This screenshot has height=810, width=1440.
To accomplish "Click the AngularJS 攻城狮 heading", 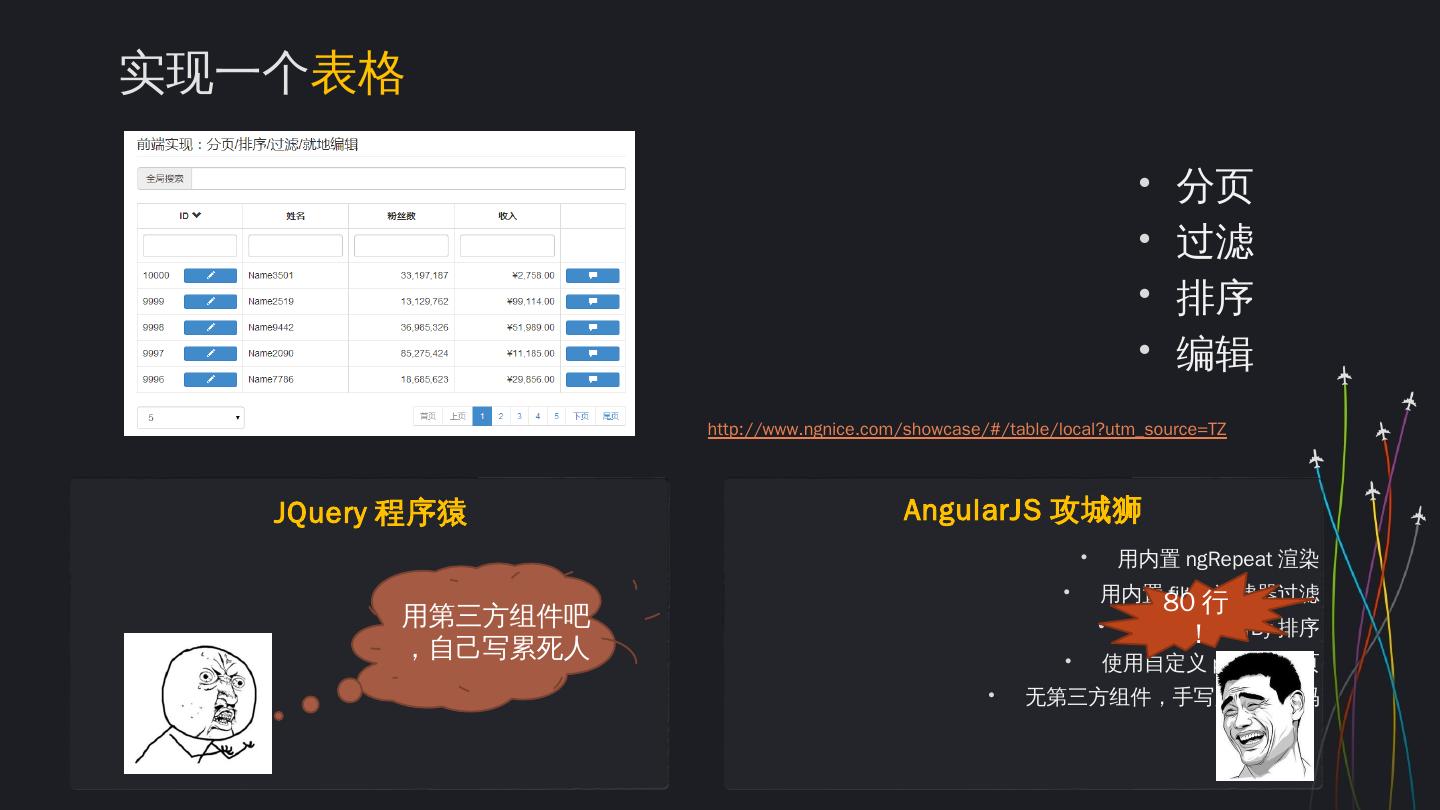I will tap(1022, 510).
